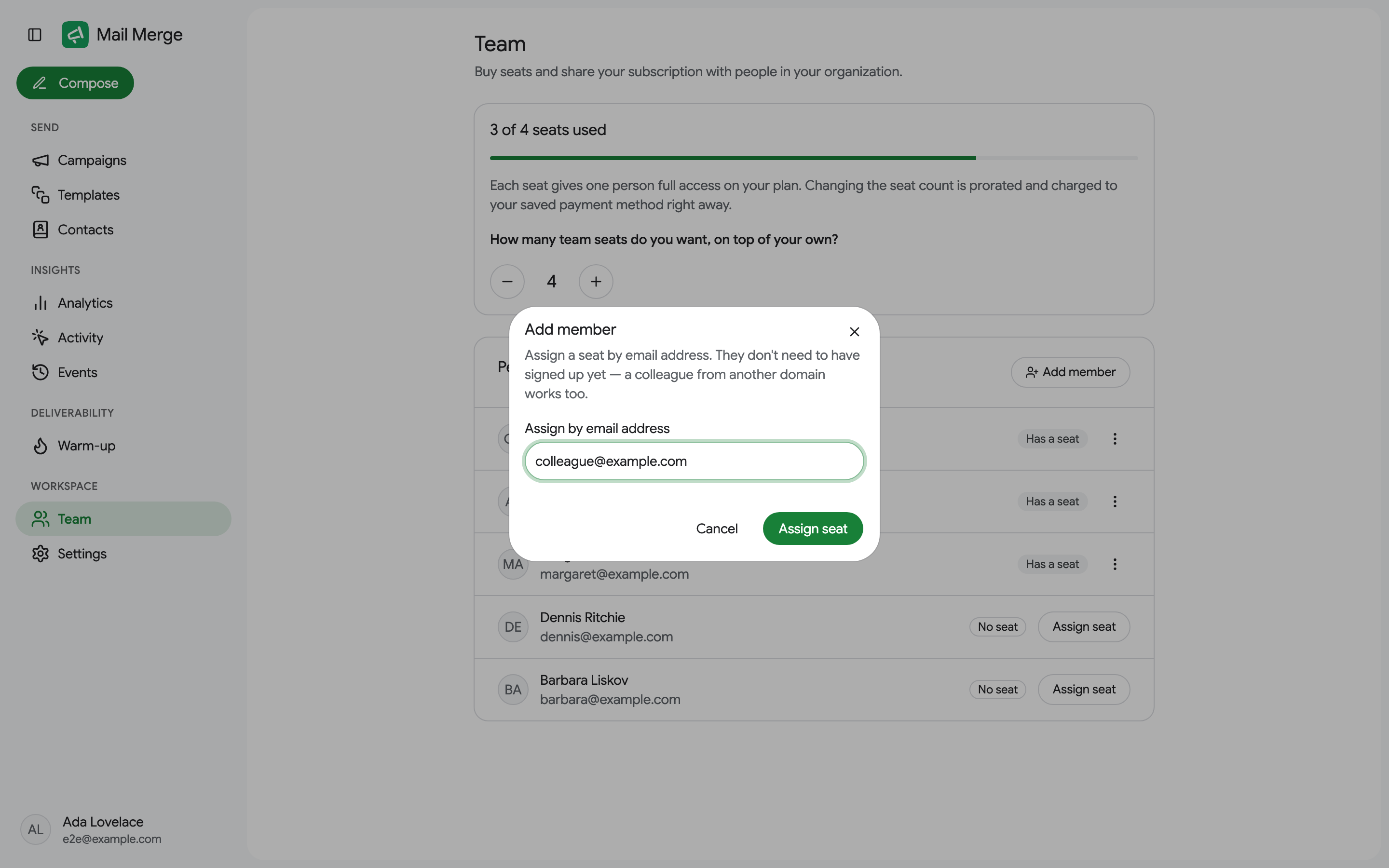
Task: Click Add member button in people list
Action: (1071, 372)
